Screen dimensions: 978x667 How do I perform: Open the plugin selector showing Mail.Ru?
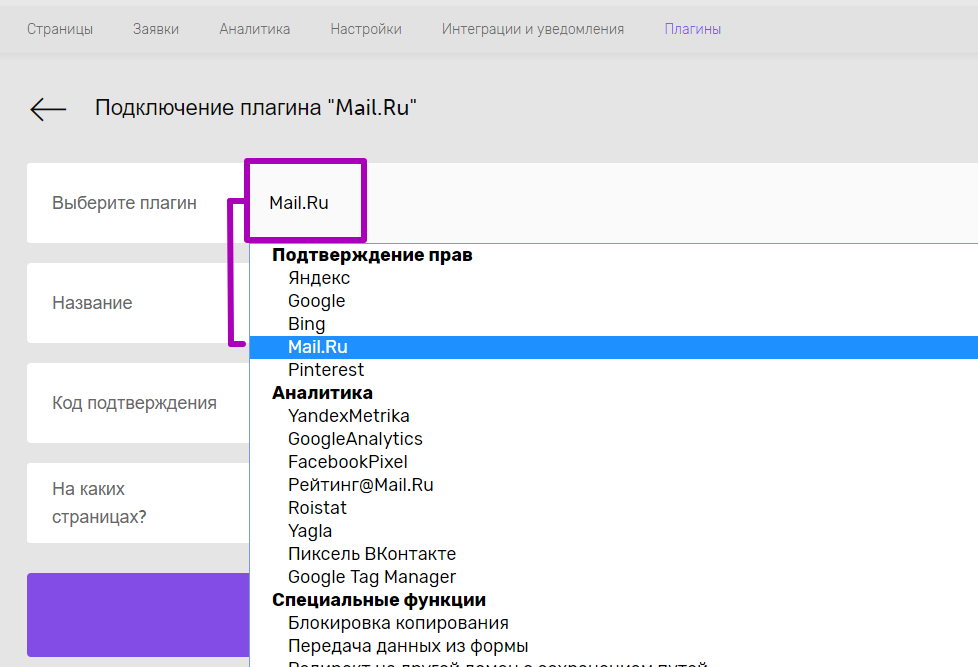click(614, 203)
